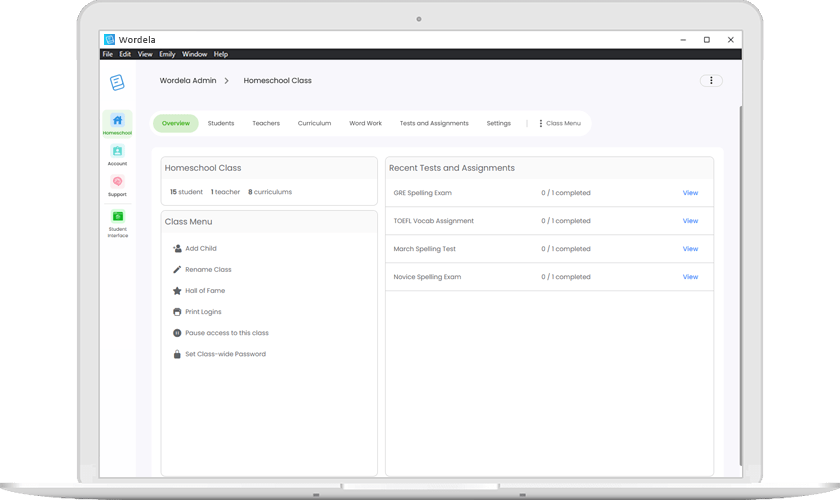Image resolution: width=840 pixels, height=500 pixels.
Task: Open the File menu
Action: tap(108, 54)
